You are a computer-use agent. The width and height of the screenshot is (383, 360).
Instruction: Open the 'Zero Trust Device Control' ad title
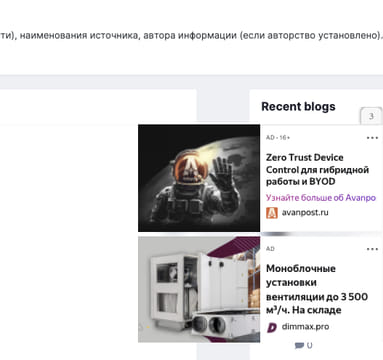click(x=317, y=169)
